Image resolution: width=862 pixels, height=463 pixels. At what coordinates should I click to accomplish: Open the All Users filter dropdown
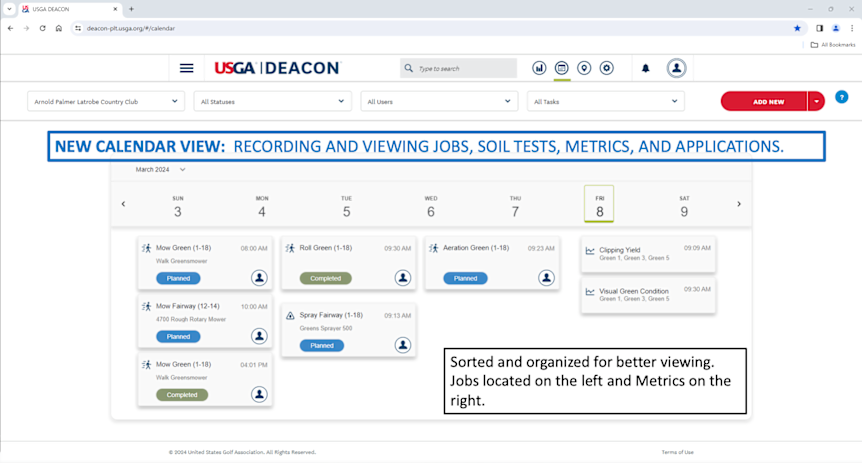(439, 101)
